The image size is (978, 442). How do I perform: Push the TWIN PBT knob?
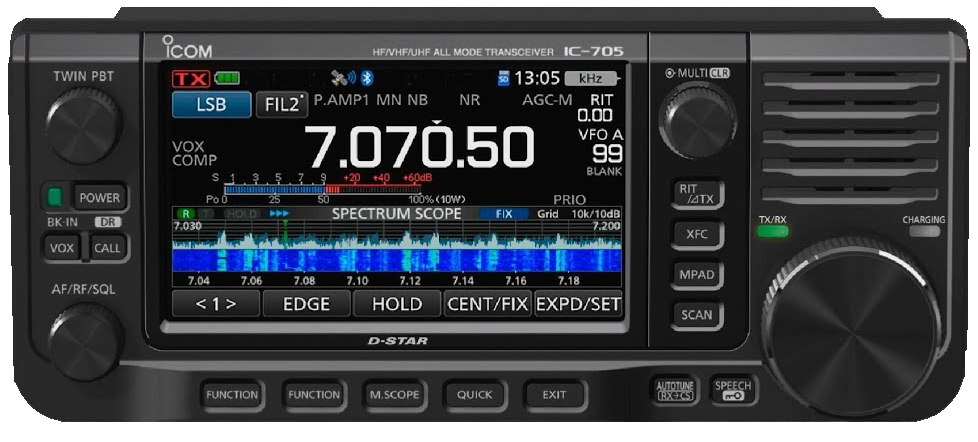(x=84, y=125)
